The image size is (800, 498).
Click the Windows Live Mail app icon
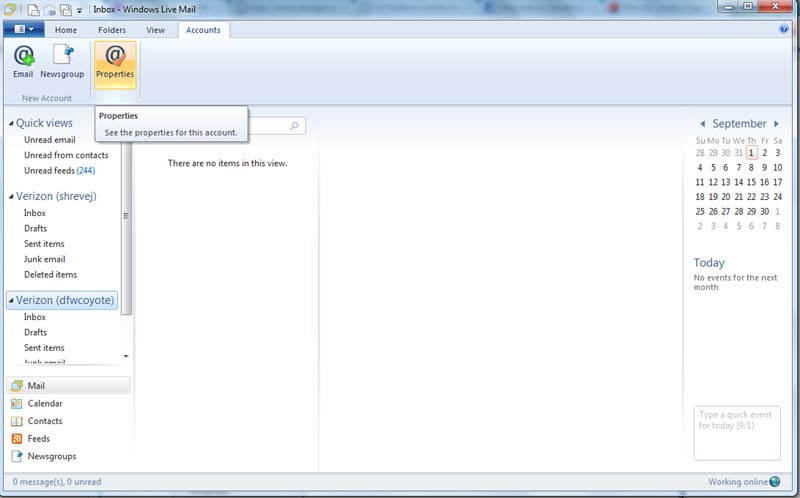tap(10, 9)
